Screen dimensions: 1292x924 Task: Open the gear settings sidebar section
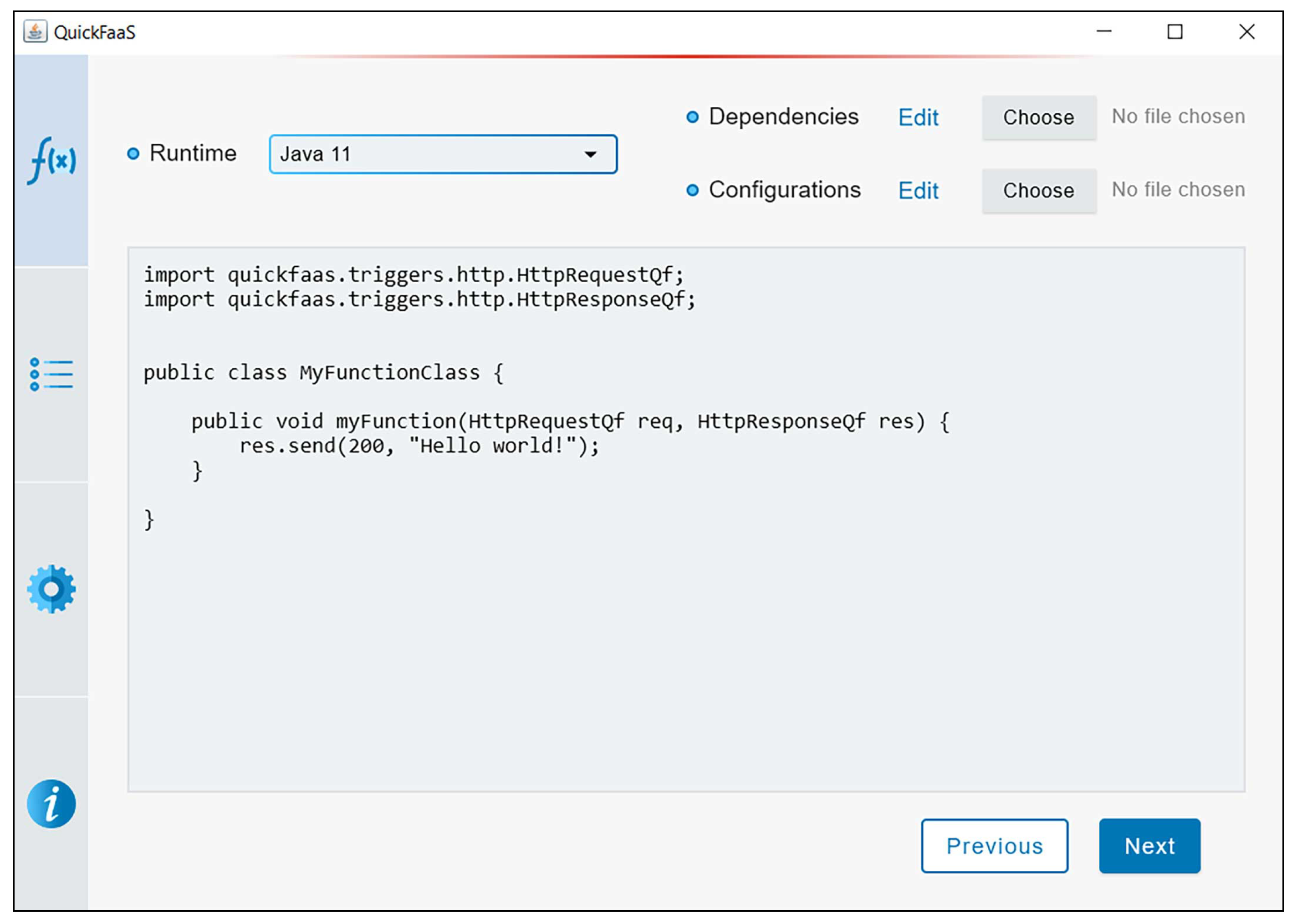[51, 588]
